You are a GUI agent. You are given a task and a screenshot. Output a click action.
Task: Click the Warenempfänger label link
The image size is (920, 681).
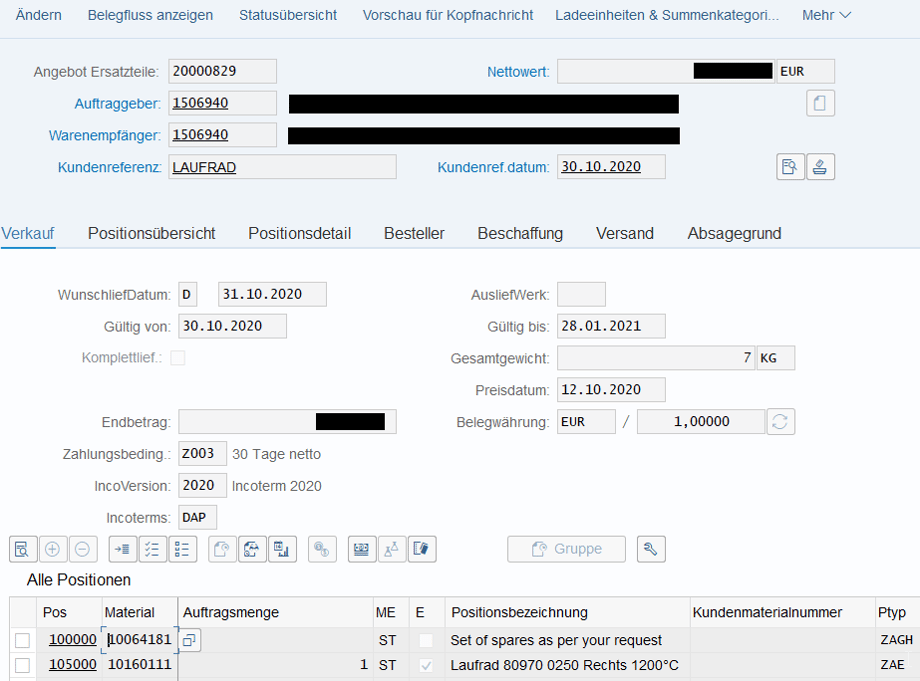click(104, 135)
